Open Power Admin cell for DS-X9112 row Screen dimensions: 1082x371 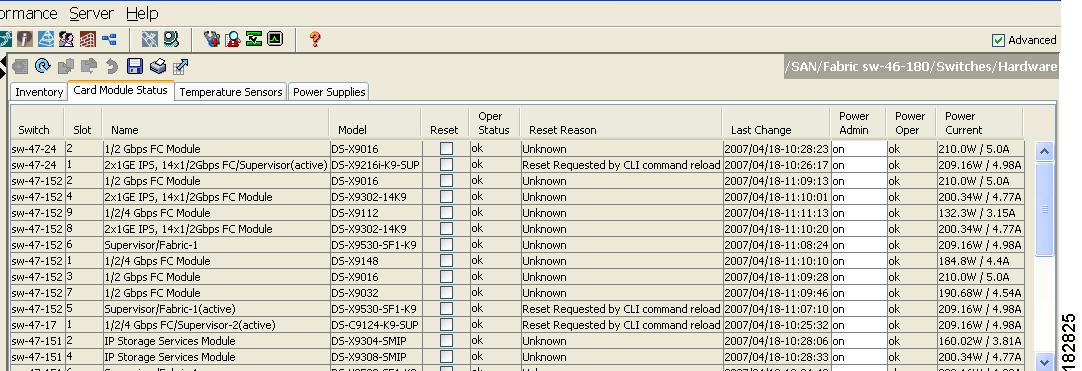[x=858, y=212]
